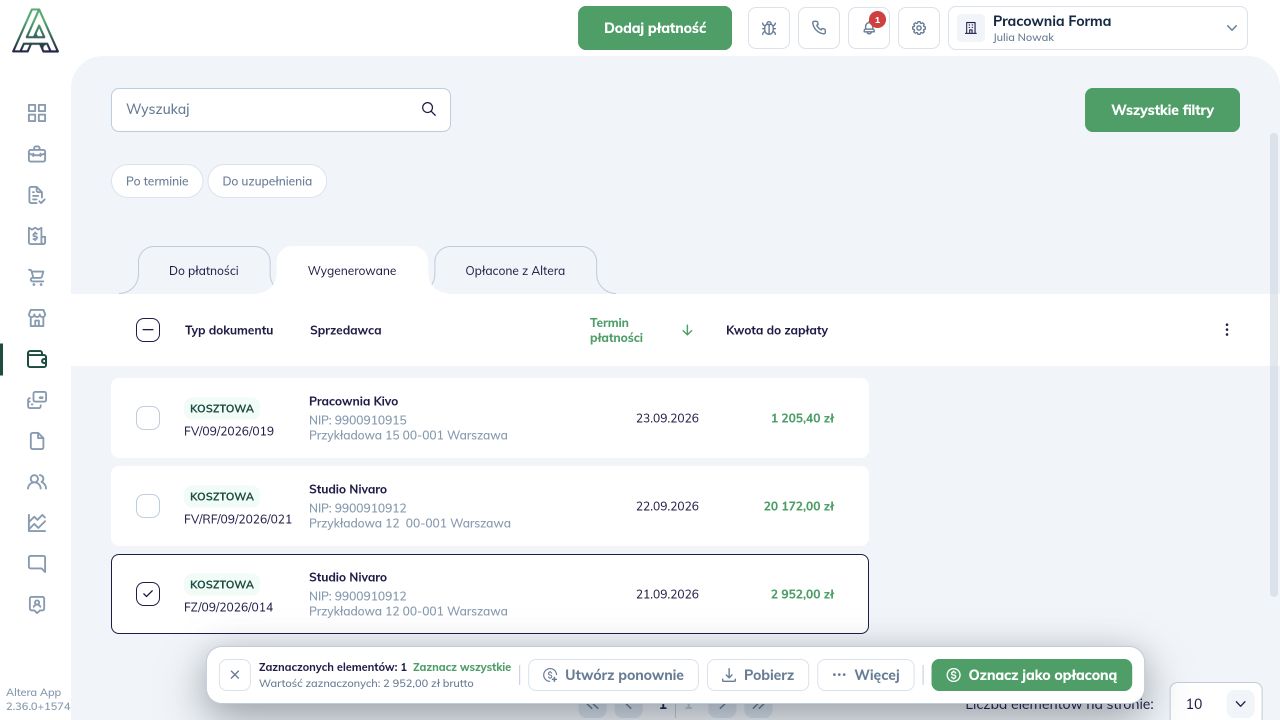Open notifications bell with red badge

pyautogui.click(x=869, y=28)
